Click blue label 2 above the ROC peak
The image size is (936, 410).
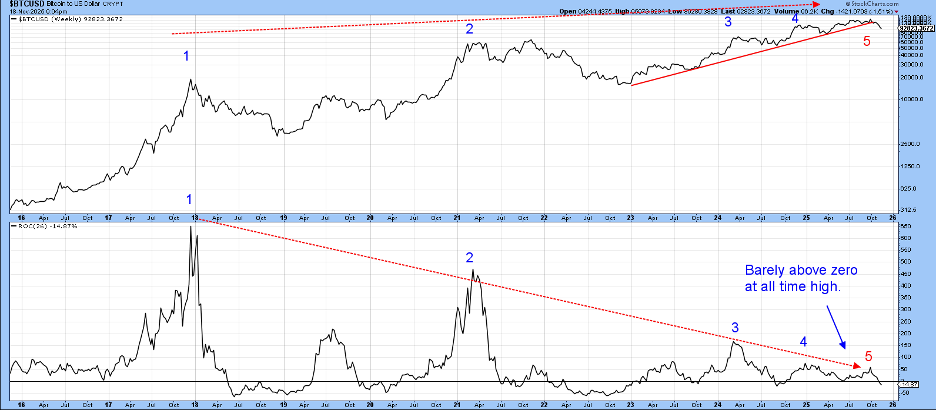(x=469, y=258)
